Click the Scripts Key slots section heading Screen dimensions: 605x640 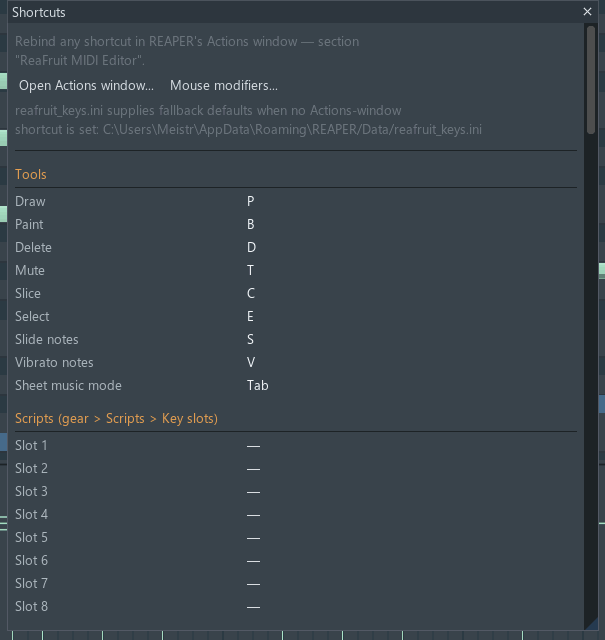[x=116, y=419]
